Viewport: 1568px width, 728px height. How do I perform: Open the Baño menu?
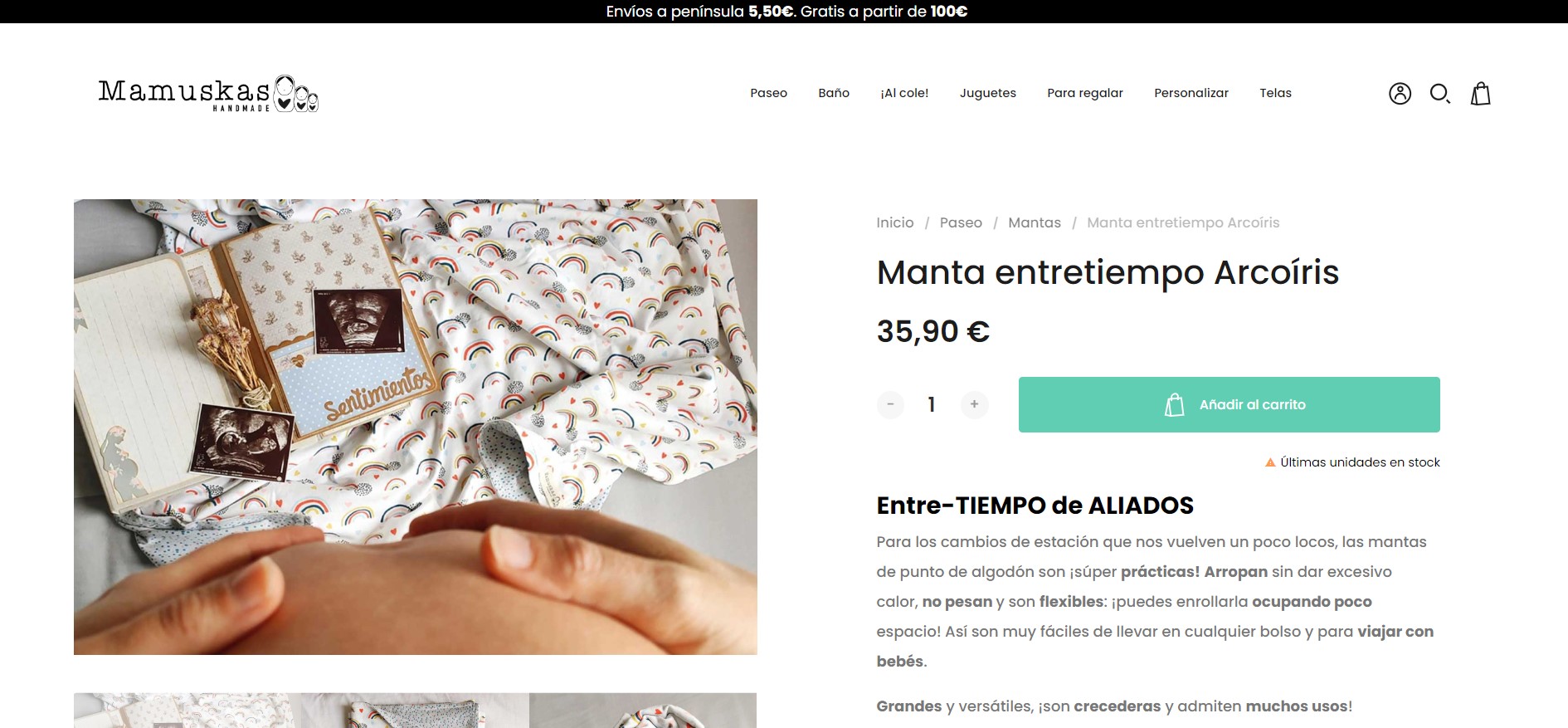tap(834, 93)
